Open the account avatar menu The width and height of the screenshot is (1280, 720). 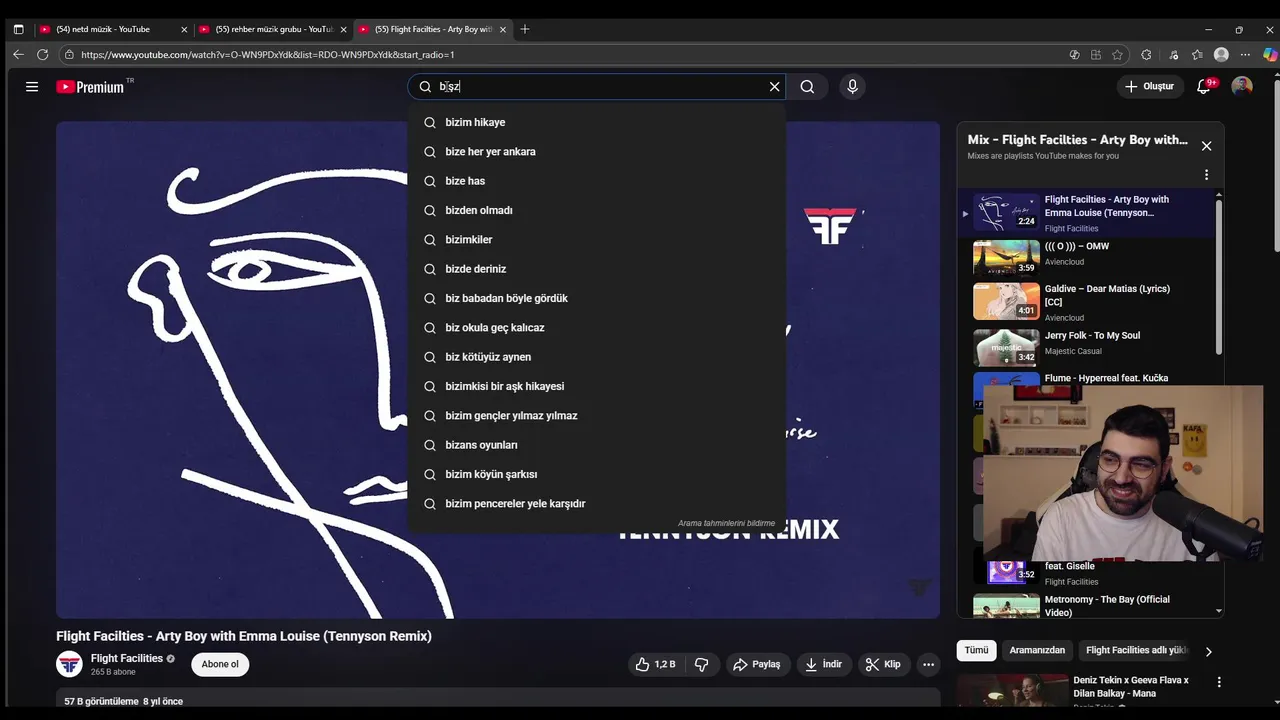[1242, 87]
